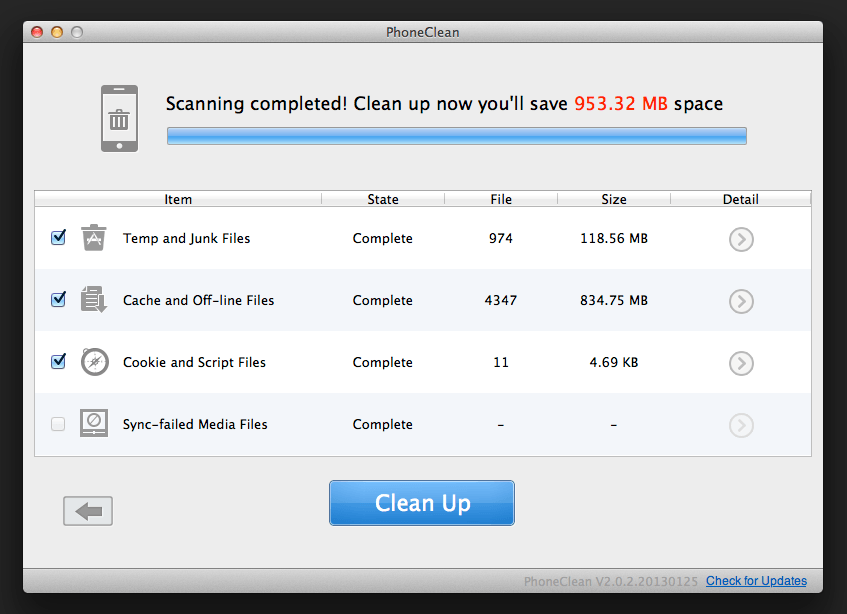Click the 4347 file count
The width and height of the screenshot is (847, 614).
point(501,300)
